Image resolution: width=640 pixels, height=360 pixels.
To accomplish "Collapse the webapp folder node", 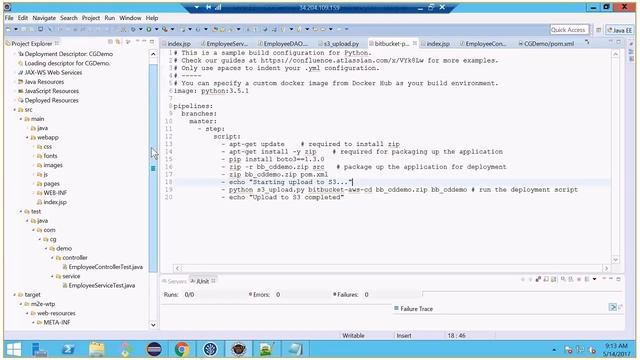I will pyautogui.click(x=27, y=138).
